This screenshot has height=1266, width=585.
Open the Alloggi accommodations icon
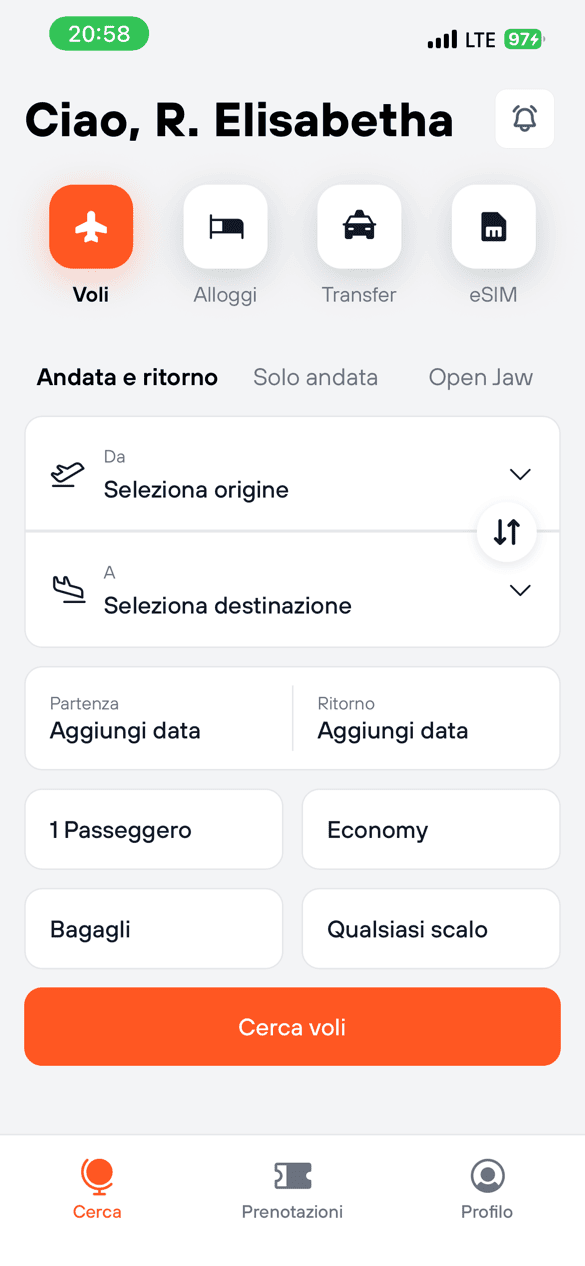tap(225, 227)
